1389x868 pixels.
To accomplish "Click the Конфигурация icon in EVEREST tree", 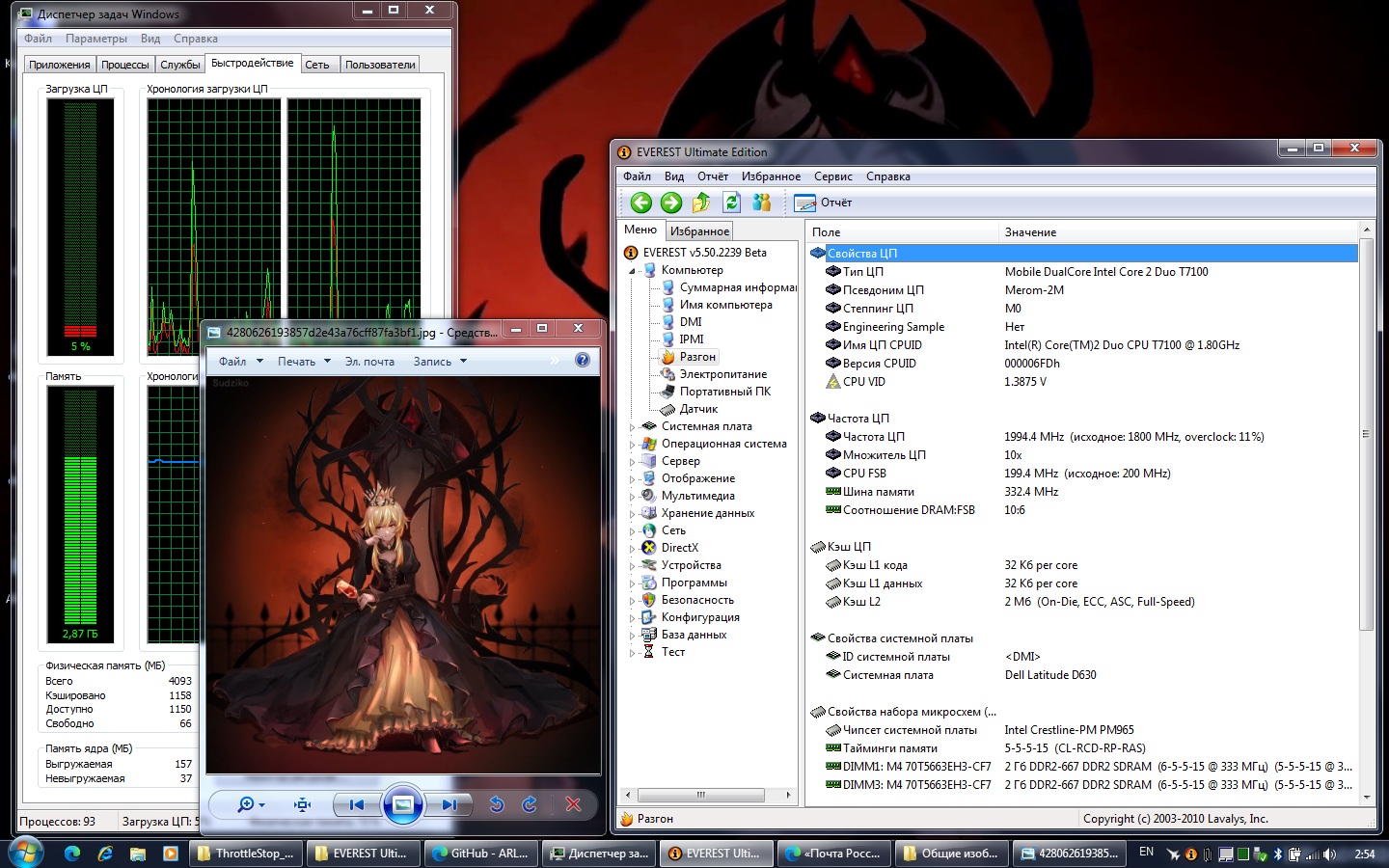I will pos(649,617).
